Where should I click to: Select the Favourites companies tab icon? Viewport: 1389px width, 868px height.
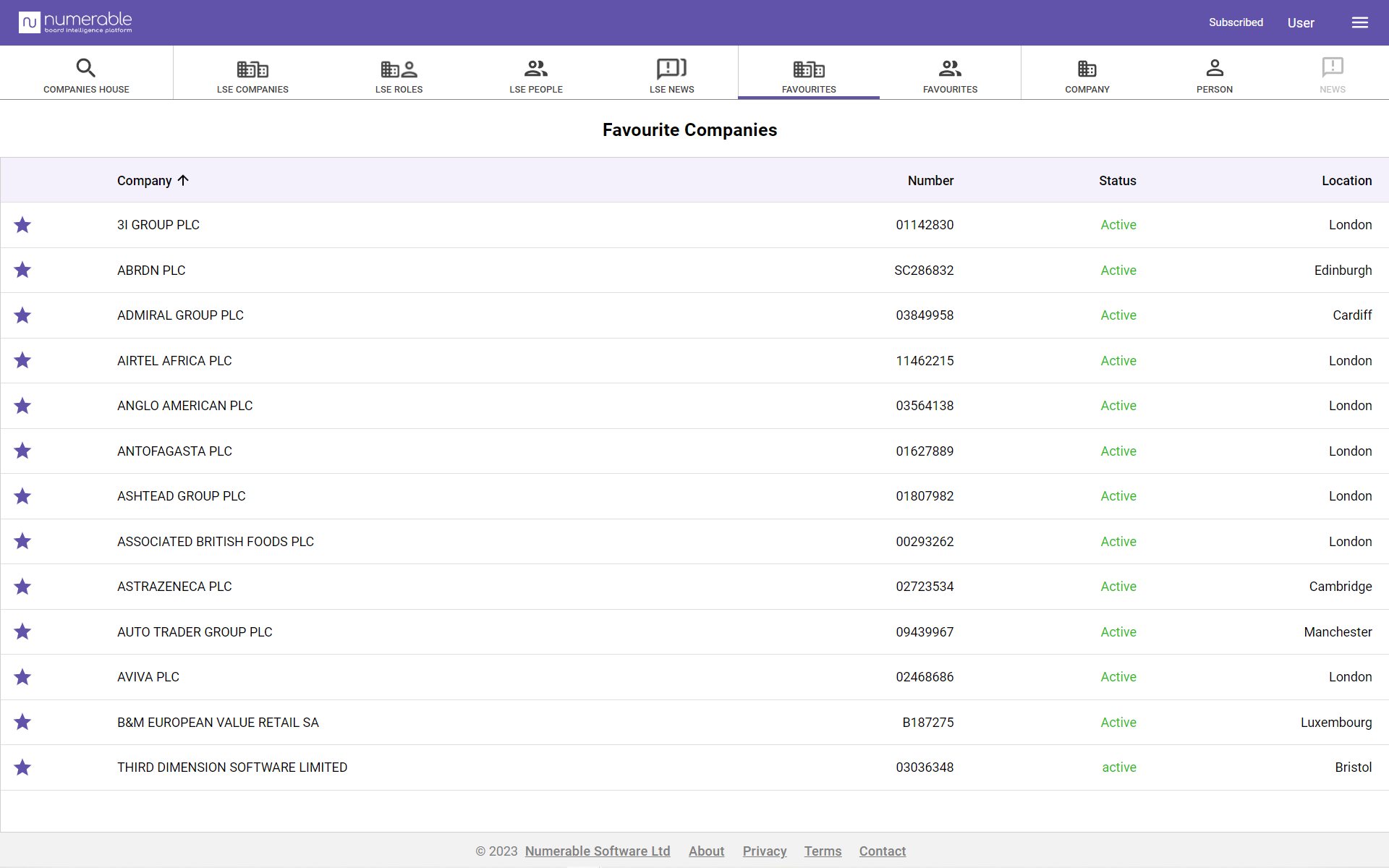(x=809, y=69)
